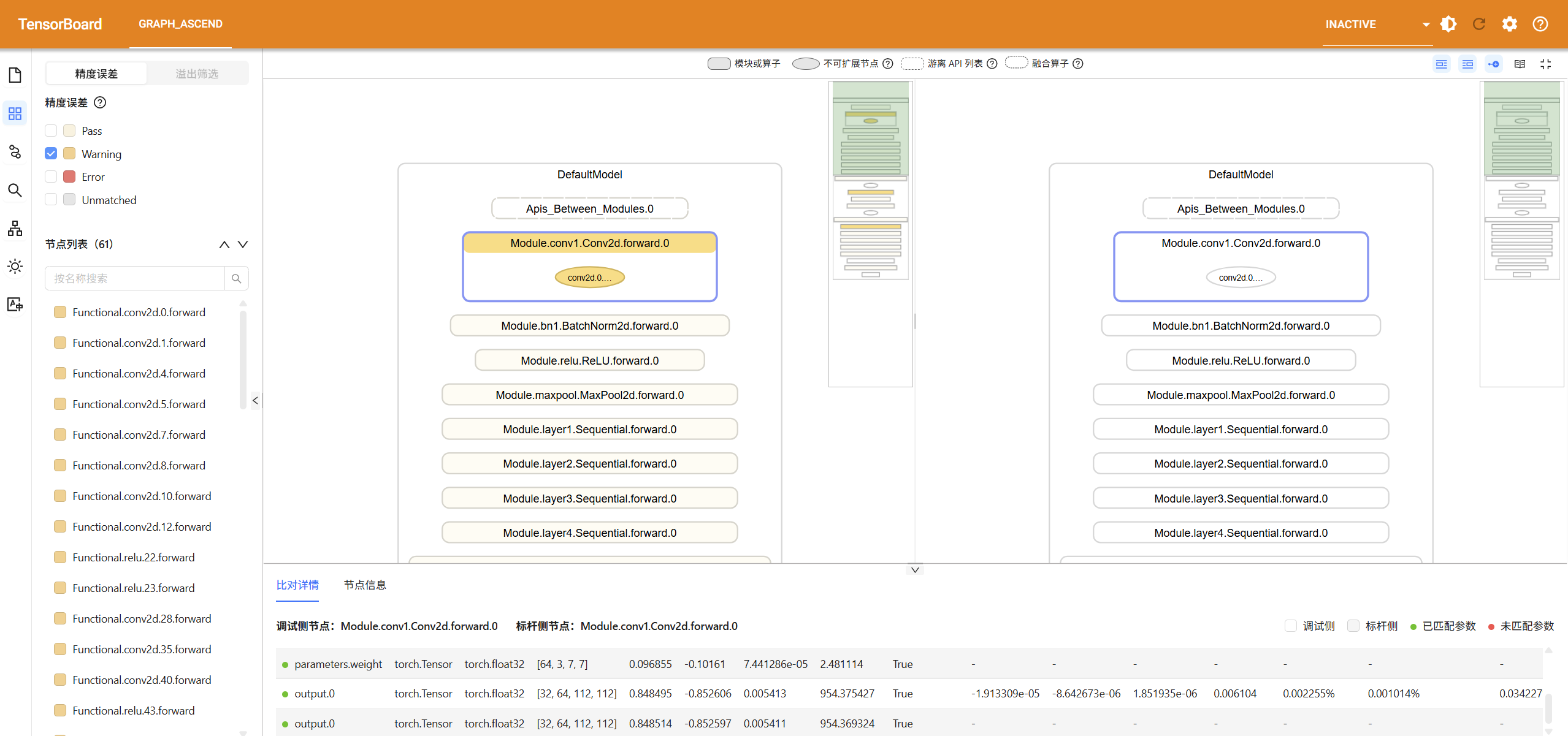Click the parameters.weight table row
The image size is (1568, 736).
tap(909, 664)
